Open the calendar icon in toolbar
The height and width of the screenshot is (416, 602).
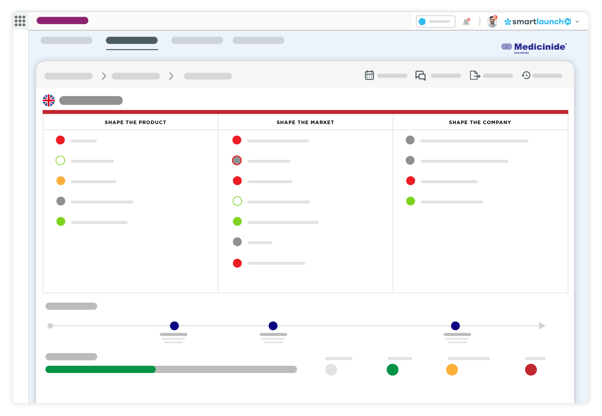pos(369,75)
